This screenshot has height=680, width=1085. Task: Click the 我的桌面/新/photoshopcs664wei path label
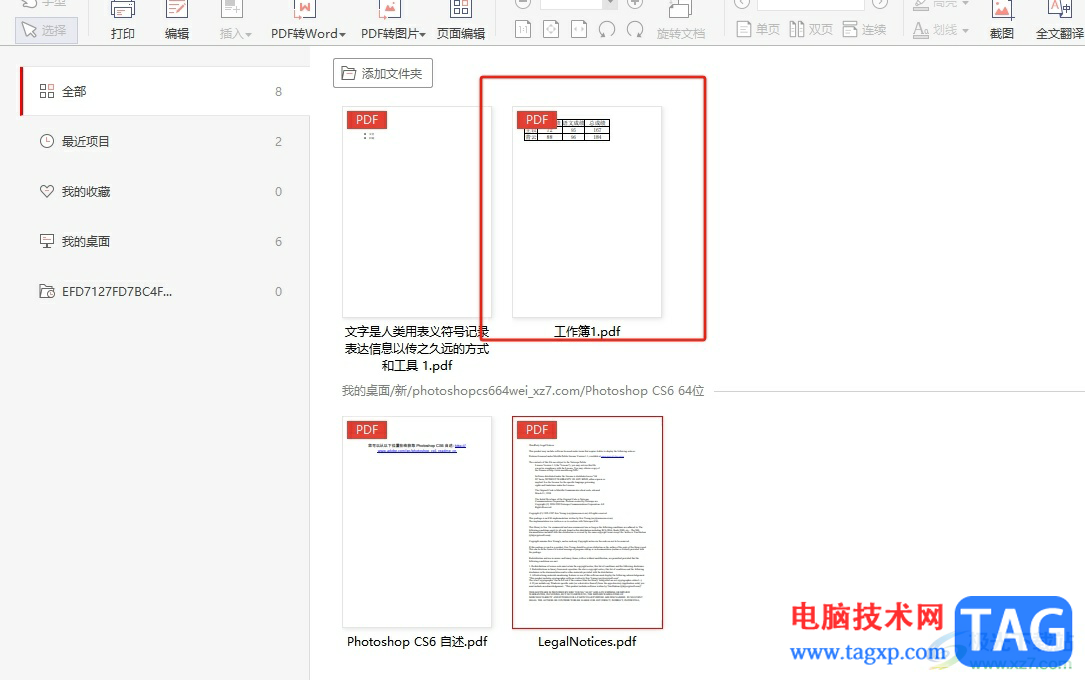(x=522, y=391)
